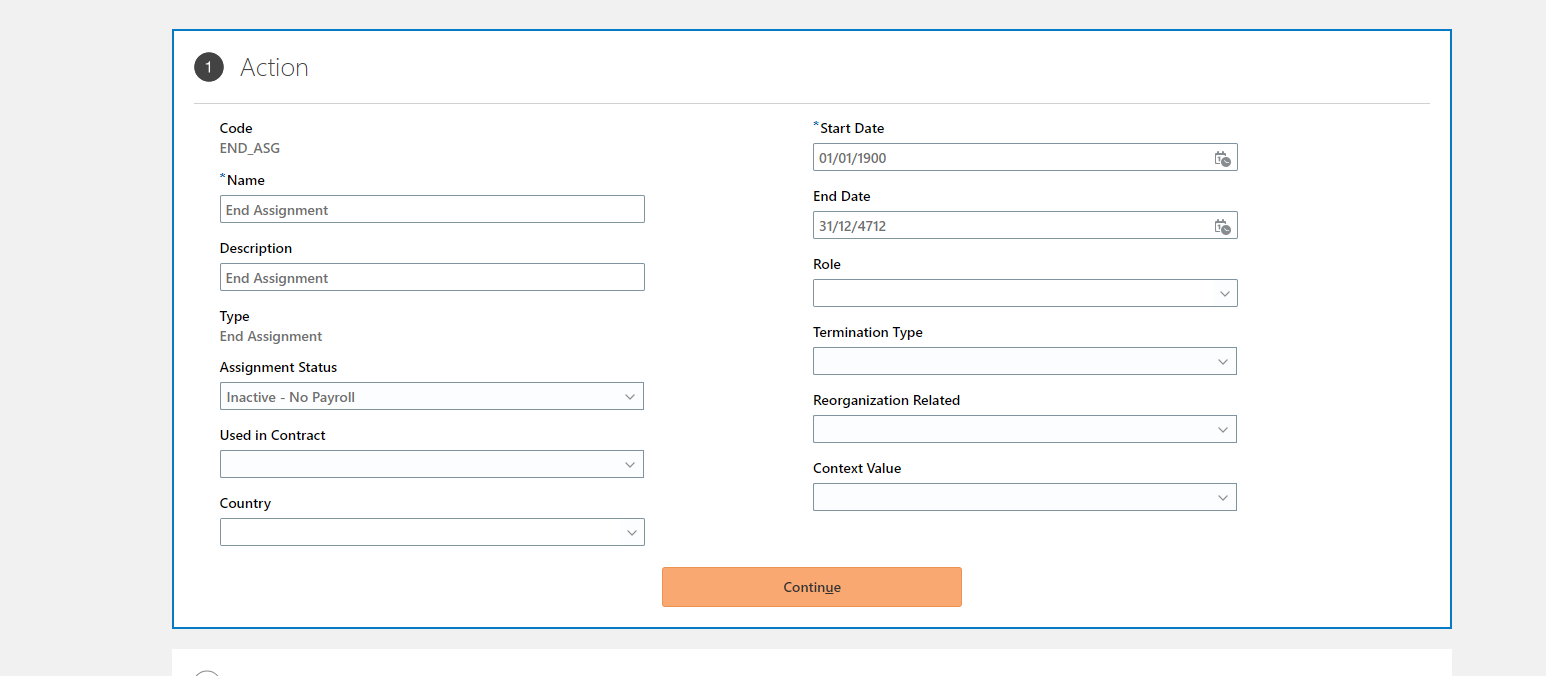
Task: Click the Type value End Assignment
Action: pyautogui.click(x=271, y=336)
